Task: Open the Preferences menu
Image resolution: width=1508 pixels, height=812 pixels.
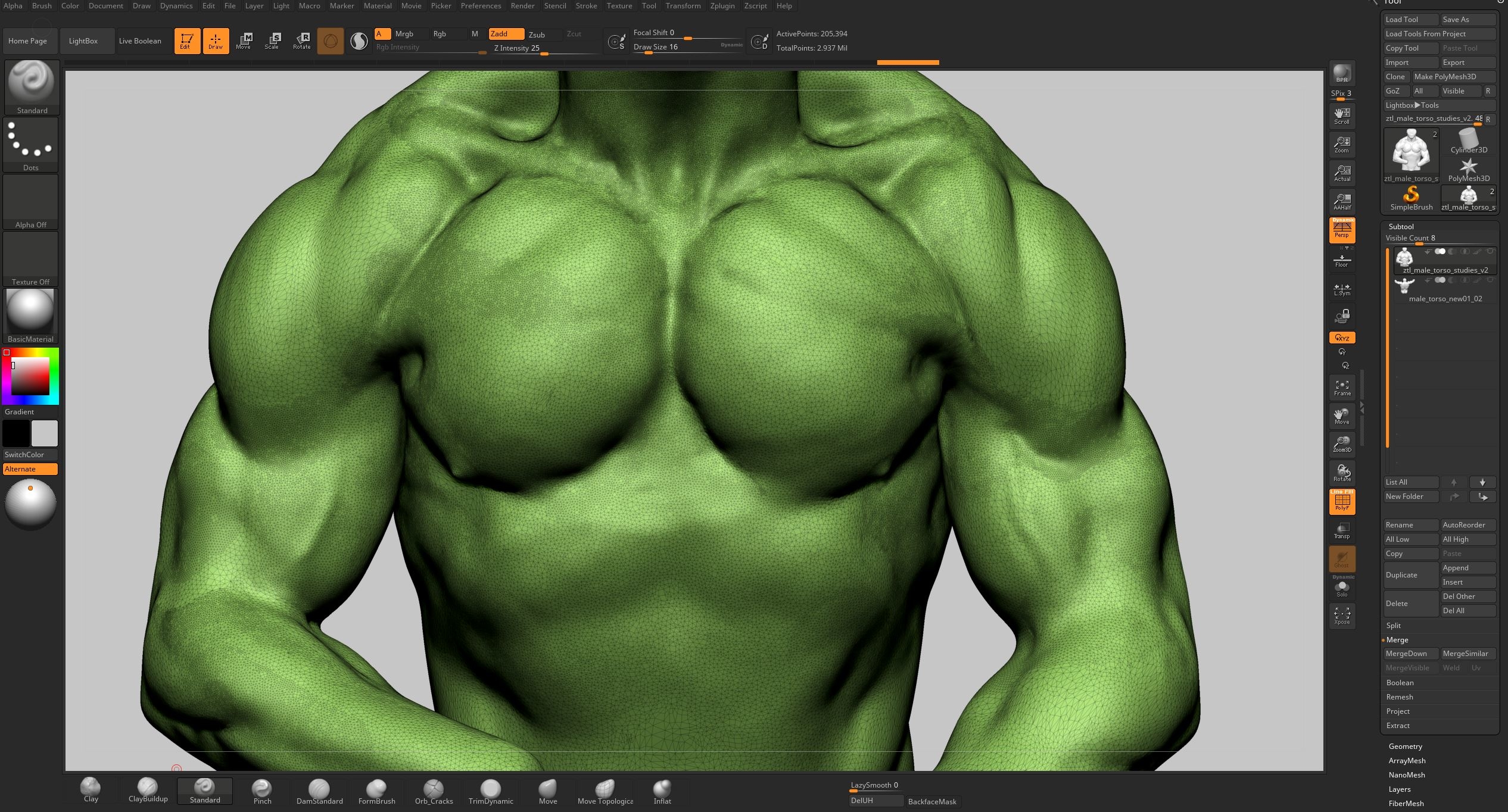Action: tap(481, 6)
